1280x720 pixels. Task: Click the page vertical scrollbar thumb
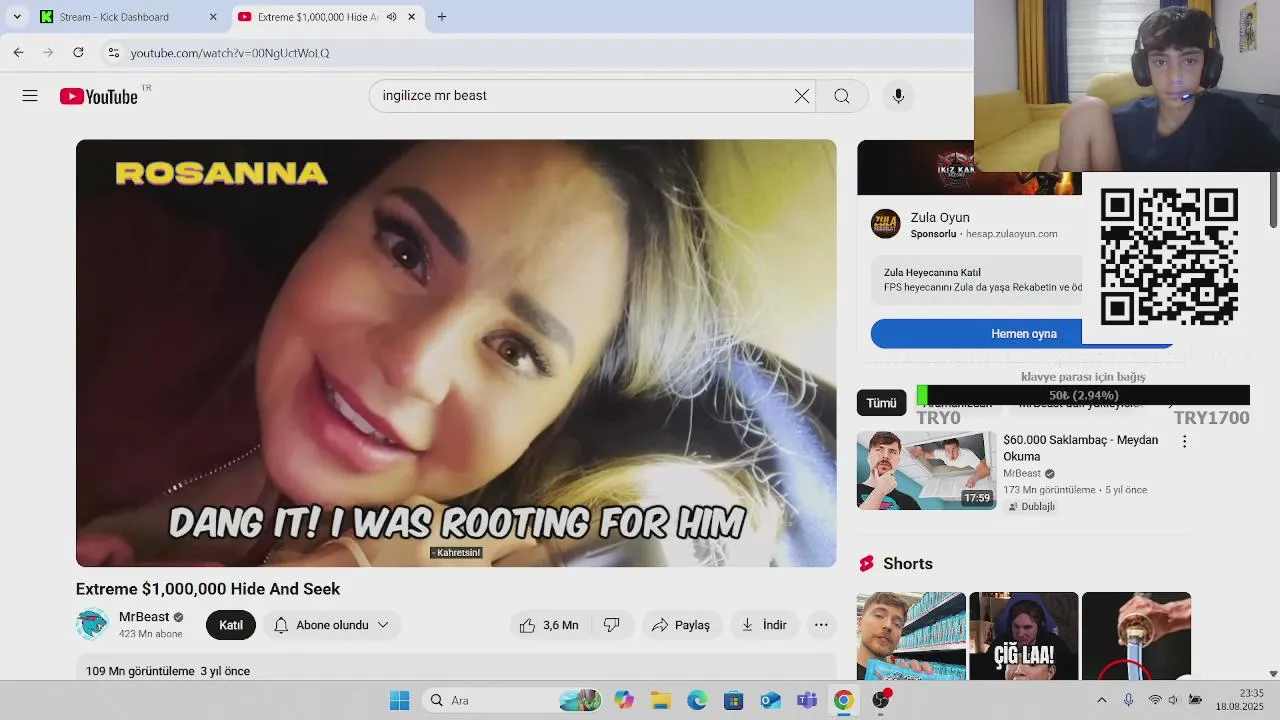[x=1273, y=200]
